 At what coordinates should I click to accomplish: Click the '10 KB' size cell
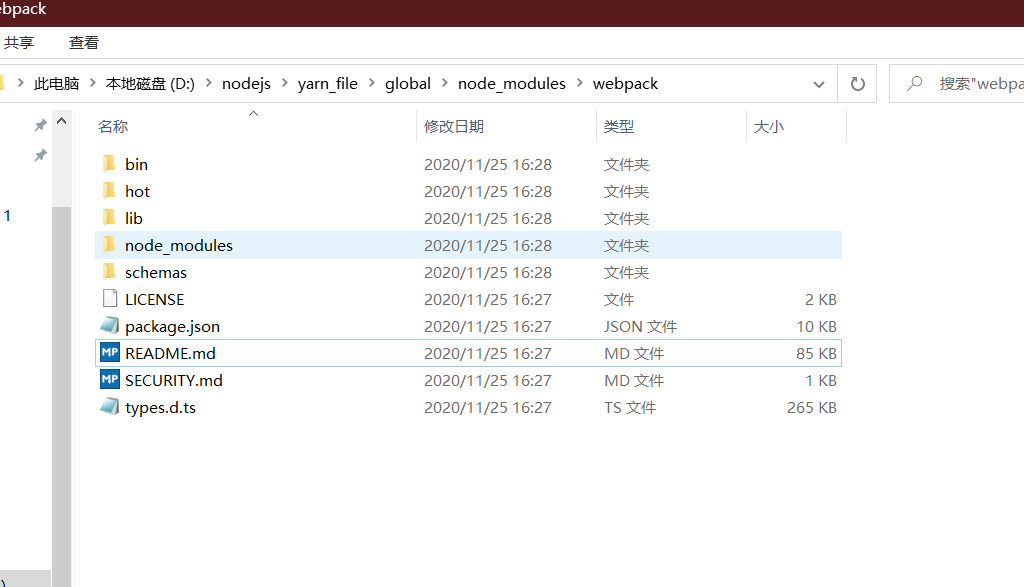[816, 326]
